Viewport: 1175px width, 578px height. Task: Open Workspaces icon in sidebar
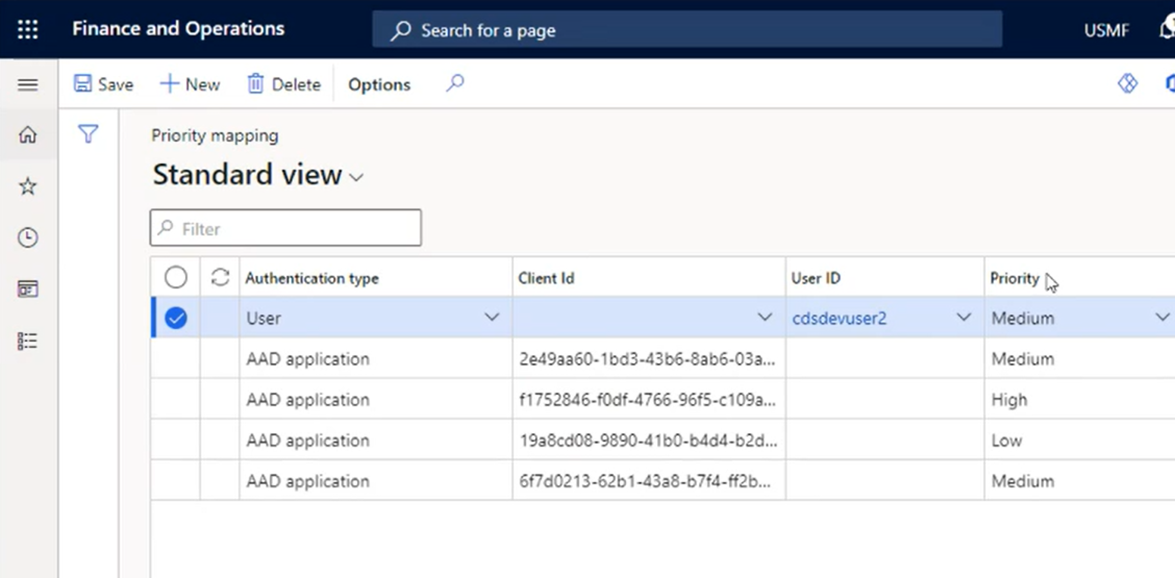tap(28, 289)
